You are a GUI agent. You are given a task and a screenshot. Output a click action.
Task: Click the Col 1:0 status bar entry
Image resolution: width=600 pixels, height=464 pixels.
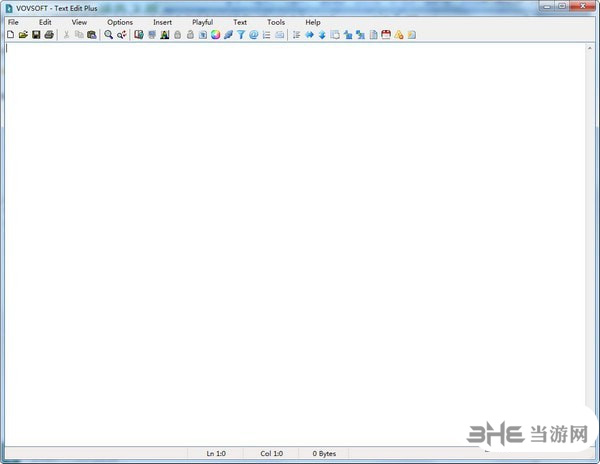[x=272, y=454]
